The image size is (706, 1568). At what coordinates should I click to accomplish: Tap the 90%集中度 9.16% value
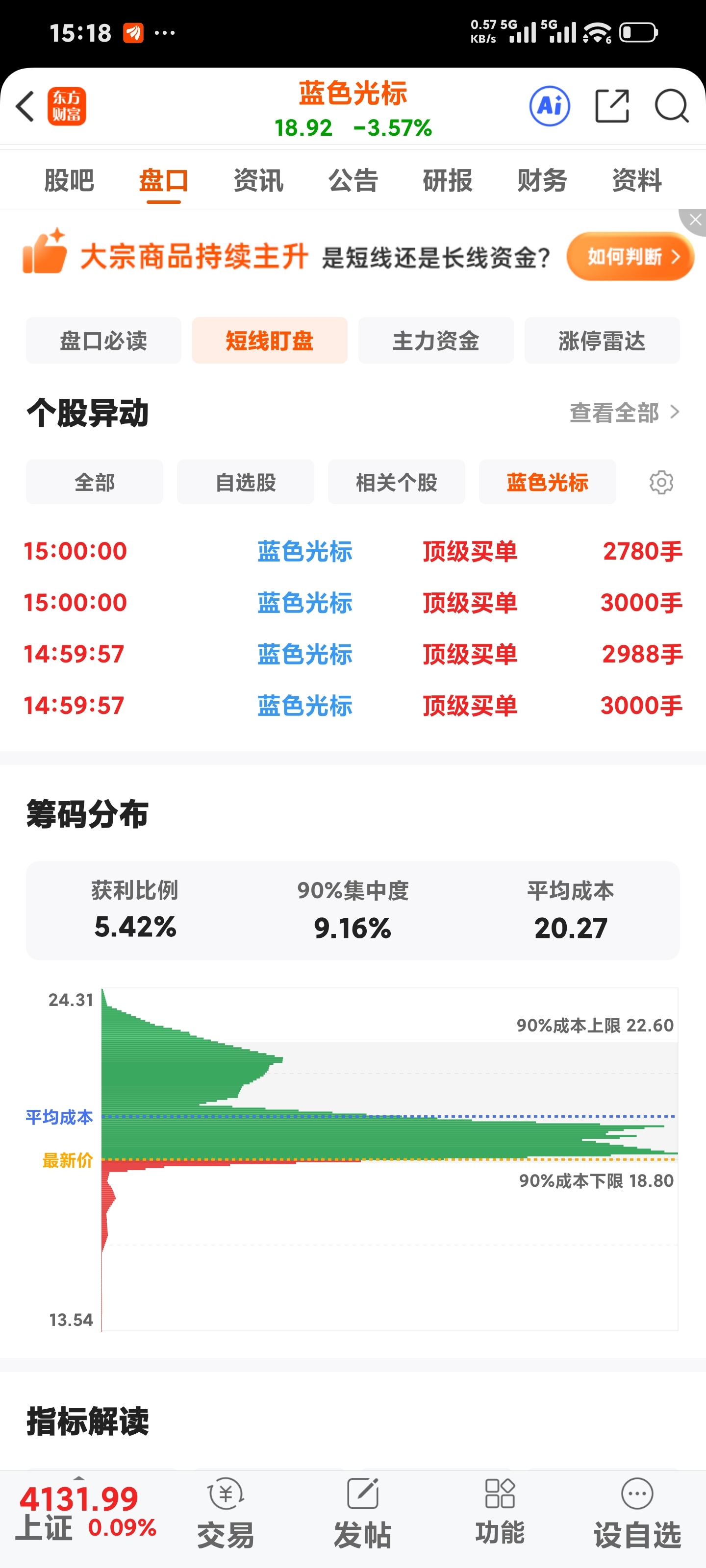353,928
